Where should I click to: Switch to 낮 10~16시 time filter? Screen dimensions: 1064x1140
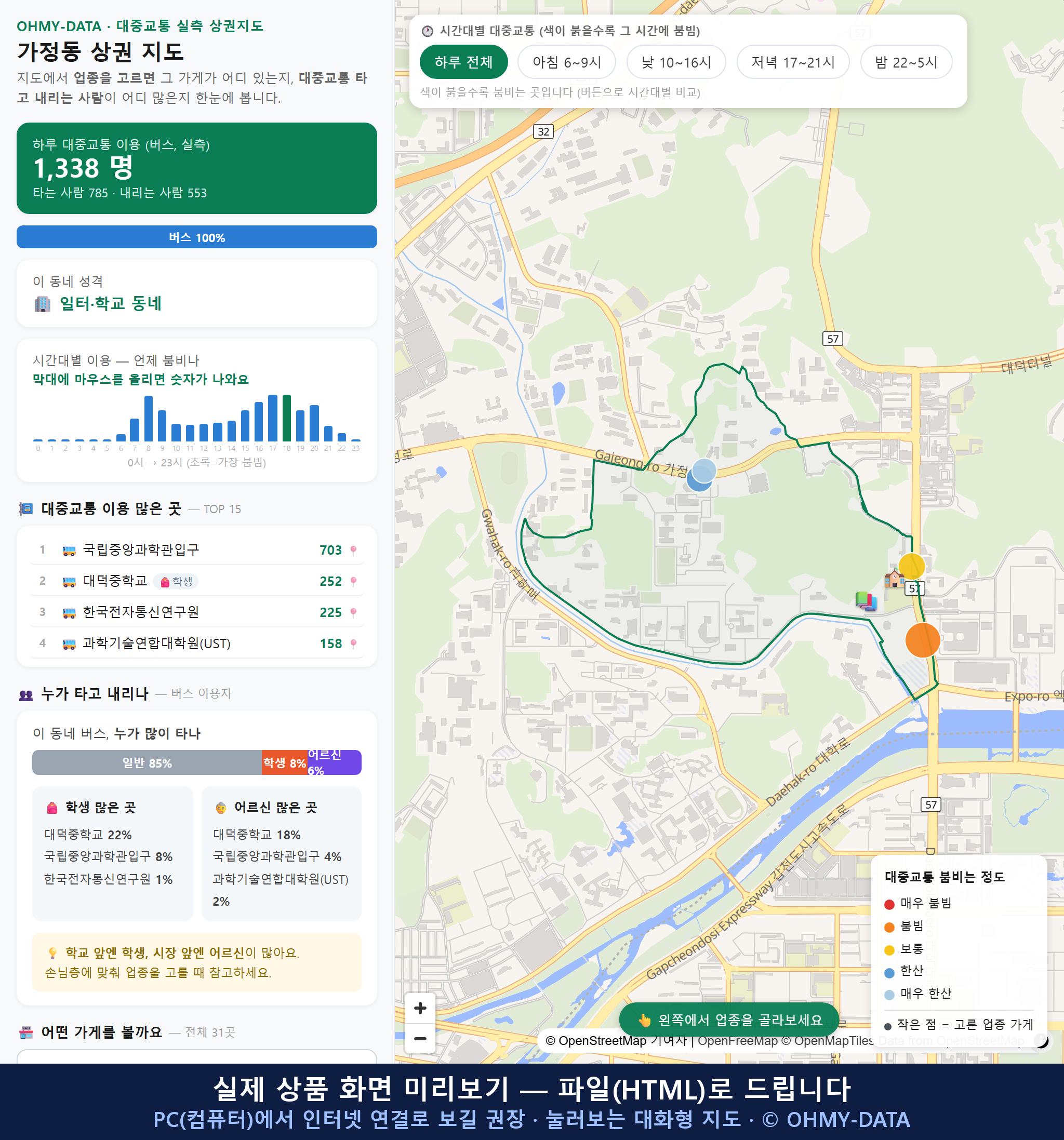pyautogui.click(x=676, y=62)
